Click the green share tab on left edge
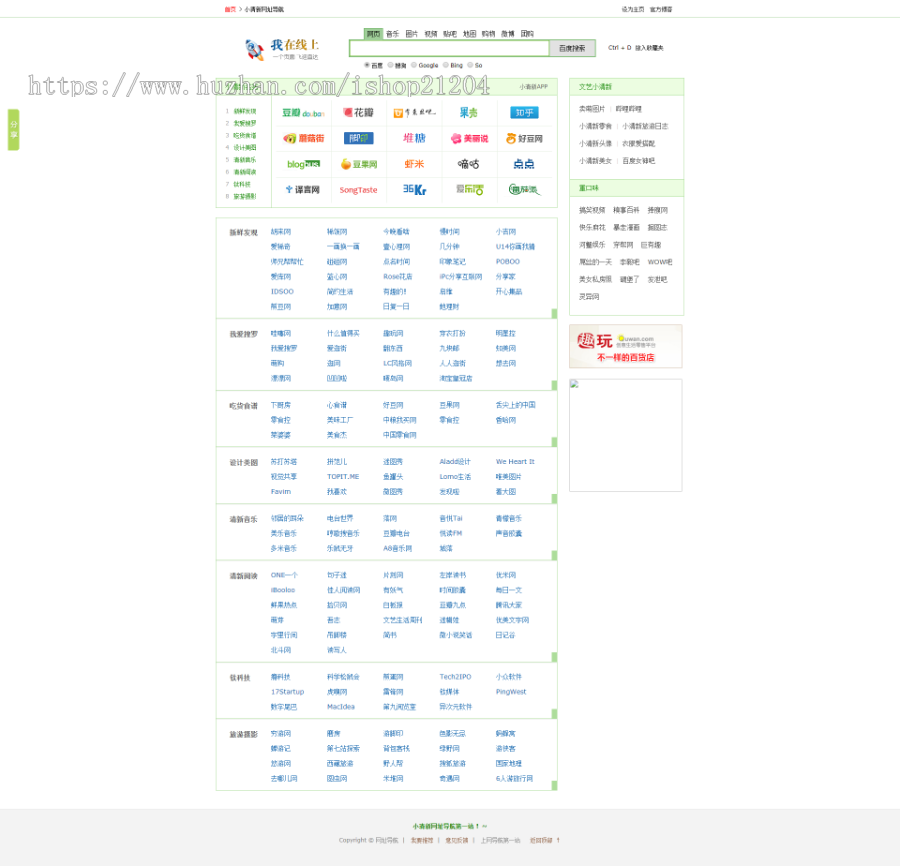This screenshot has height=866, width=900. (14, 130)
